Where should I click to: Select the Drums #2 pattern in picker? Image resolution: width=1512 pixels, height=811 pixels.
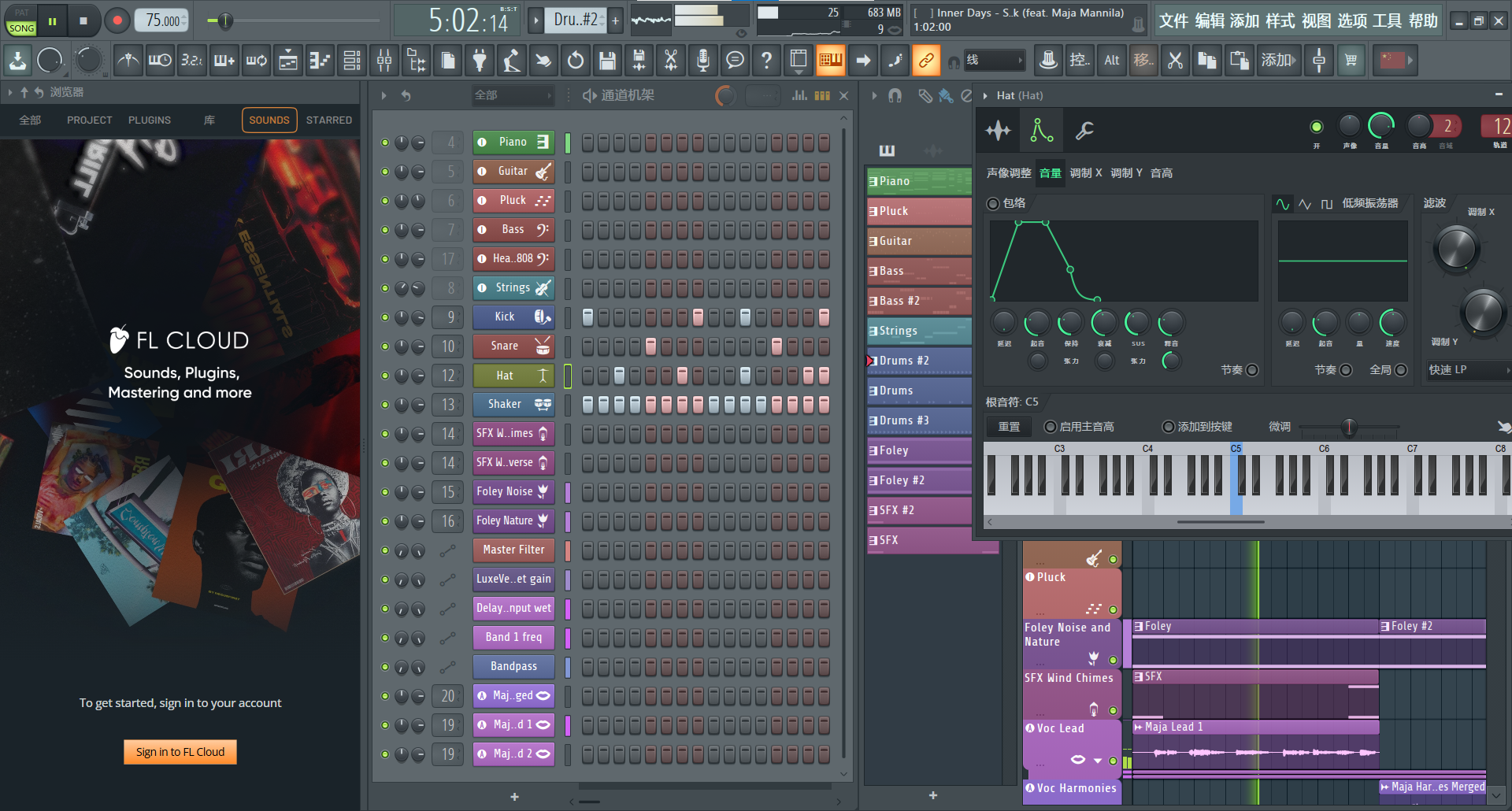tap(919, 361)
